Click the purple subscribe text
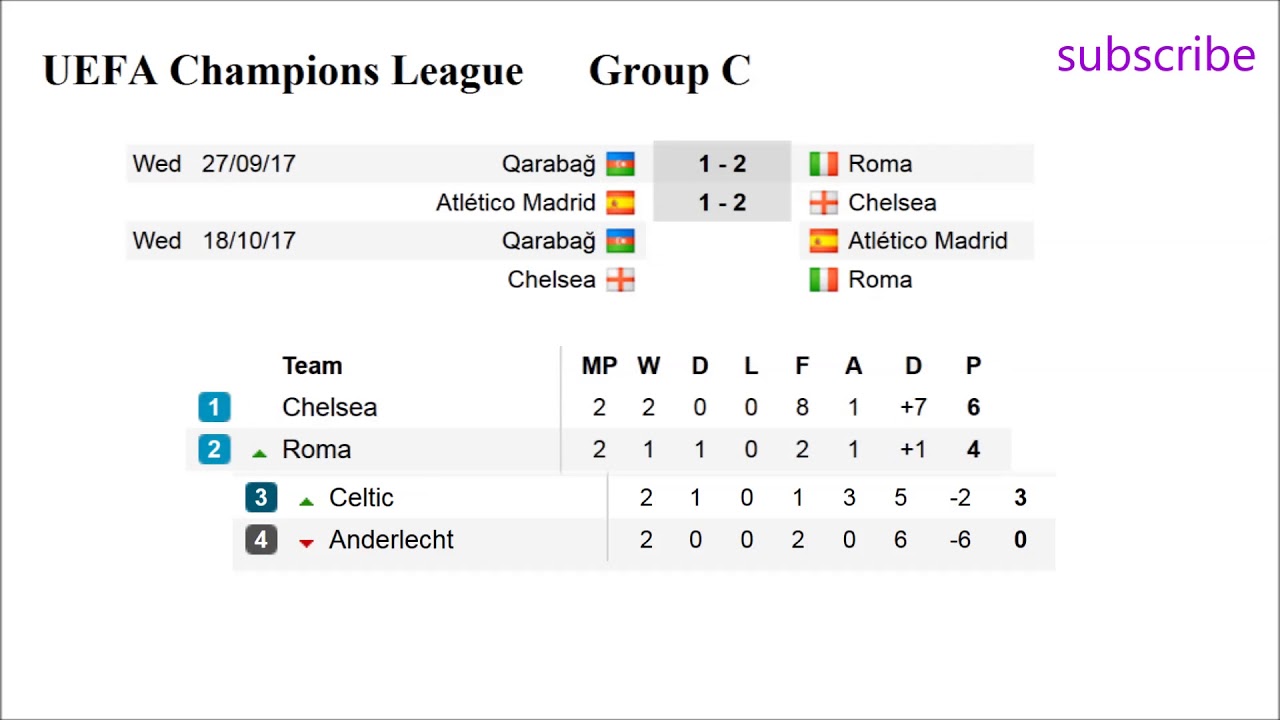The height and width of the screenshot is (720, 1280). coord(1155,56)
